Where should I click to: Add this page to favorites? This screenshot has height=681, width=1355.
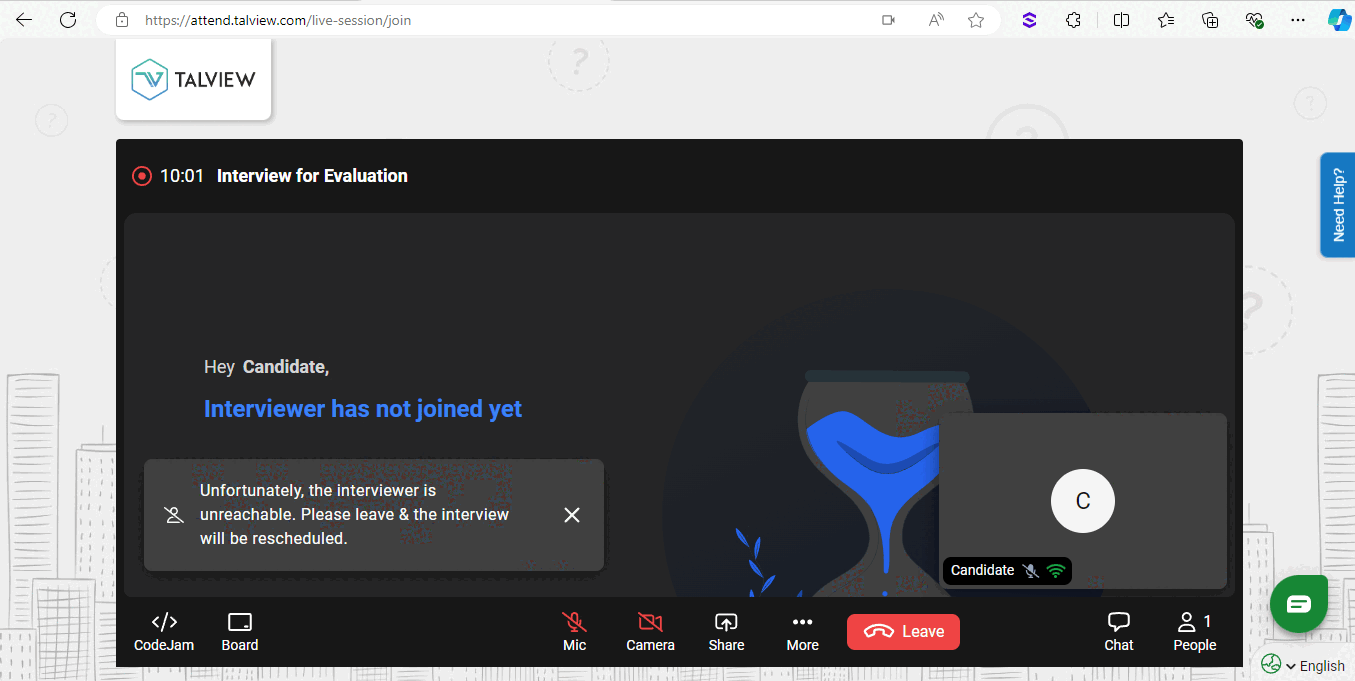(x=976, y=20)
